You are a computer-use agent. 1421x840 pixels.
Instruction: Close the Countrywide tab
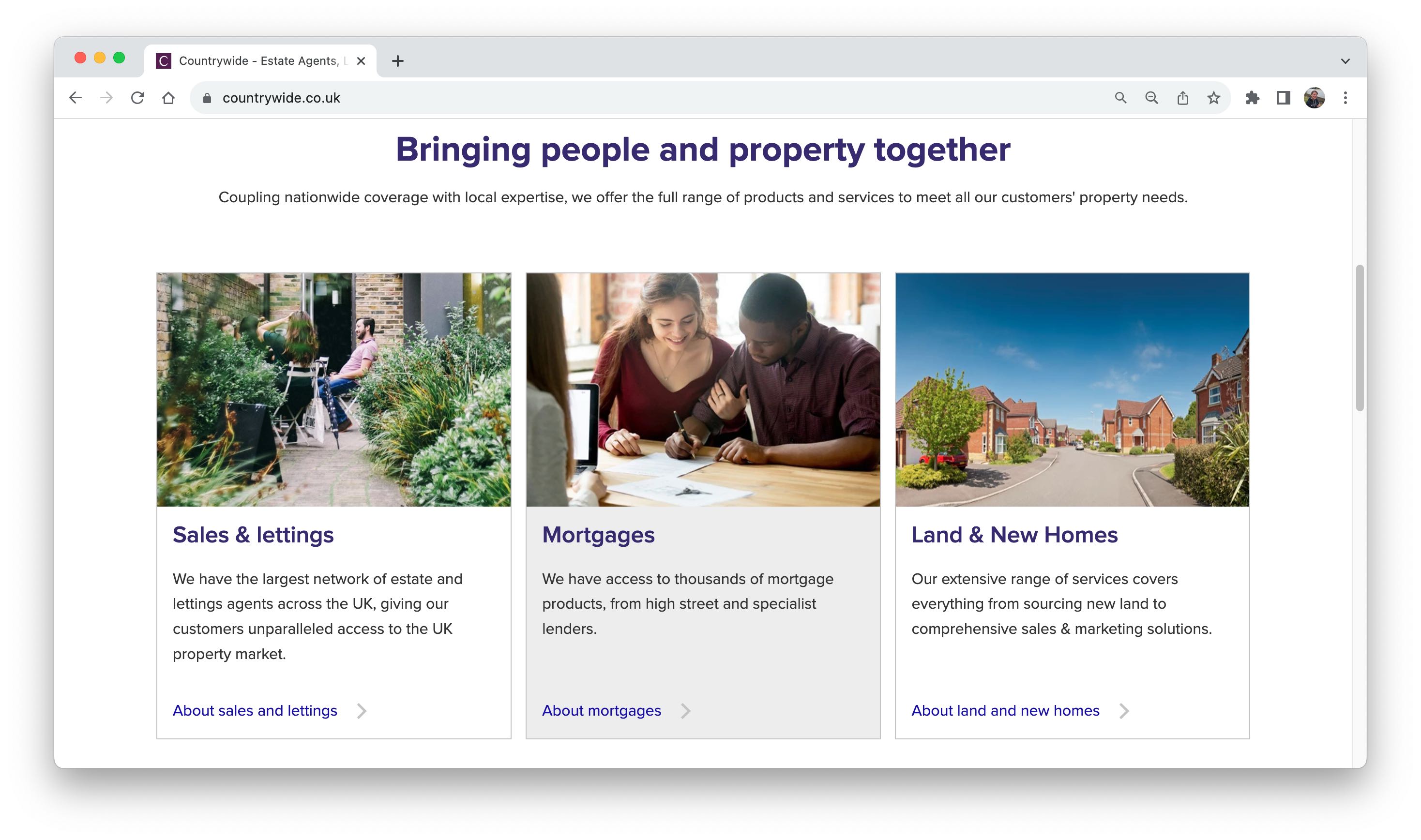point(361,61)
